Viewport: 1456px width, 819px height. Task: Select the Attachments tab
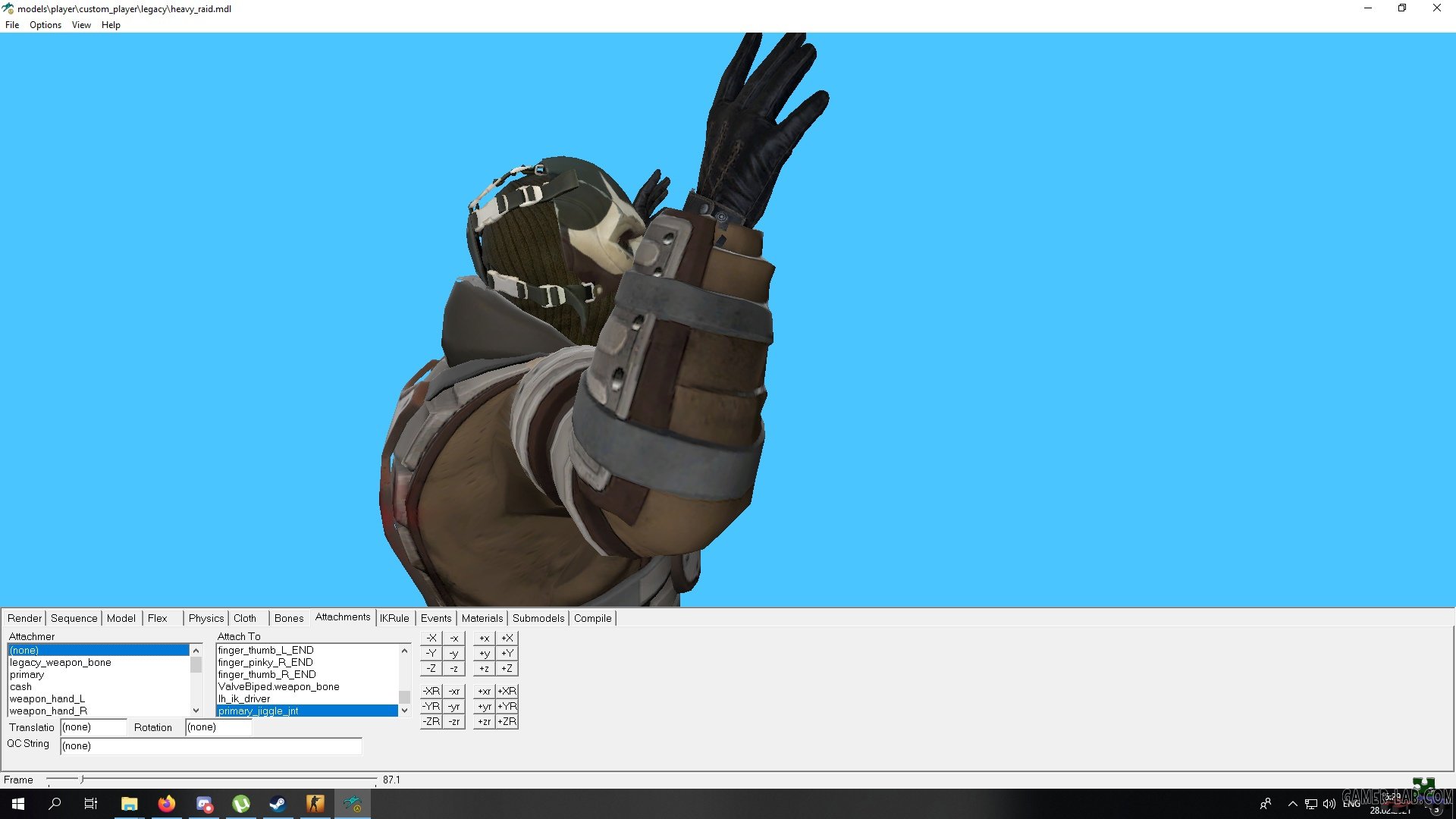pos(343,617)
